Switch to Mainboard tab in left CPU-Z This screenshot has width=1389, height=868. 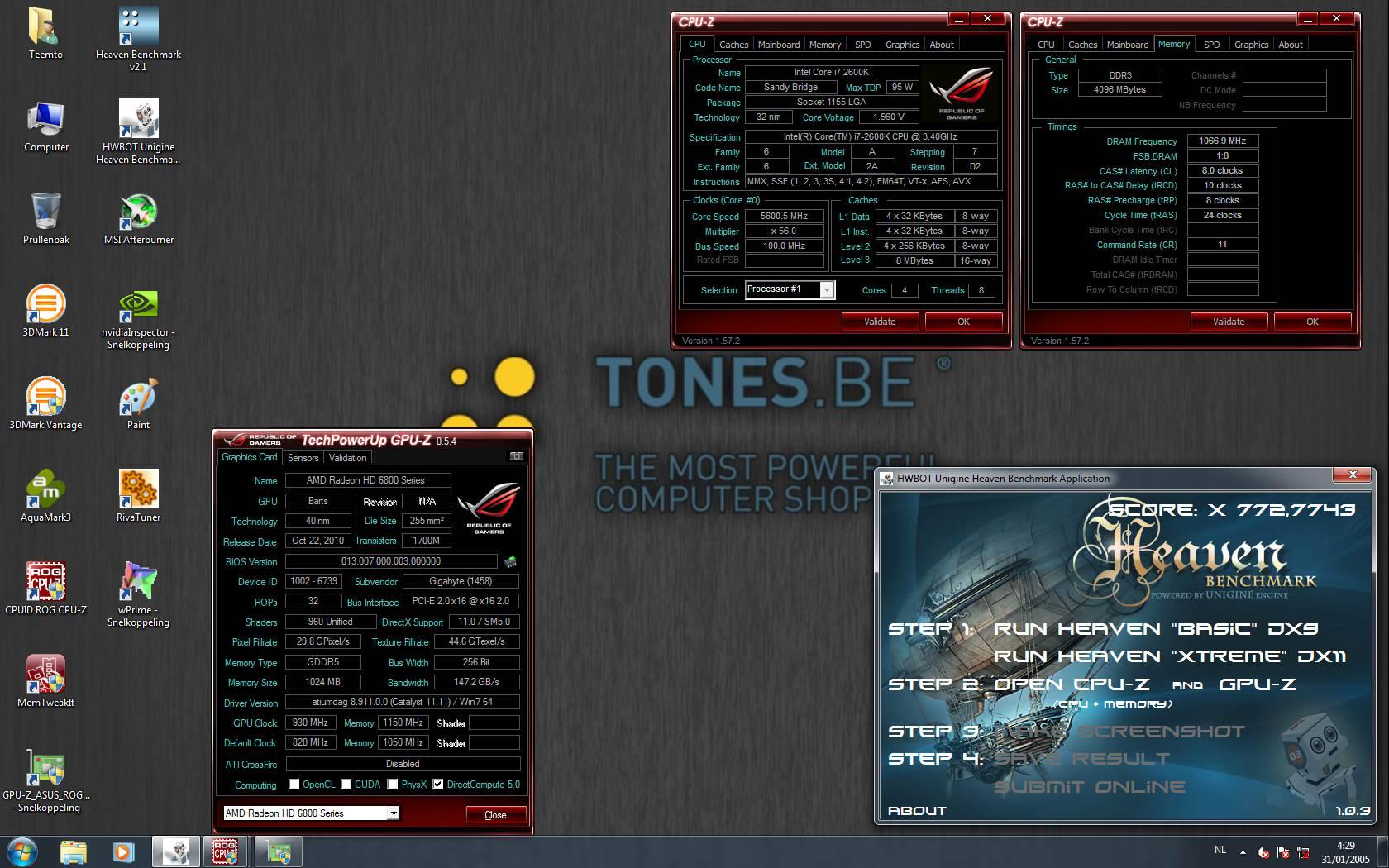[x=779, y=45]
